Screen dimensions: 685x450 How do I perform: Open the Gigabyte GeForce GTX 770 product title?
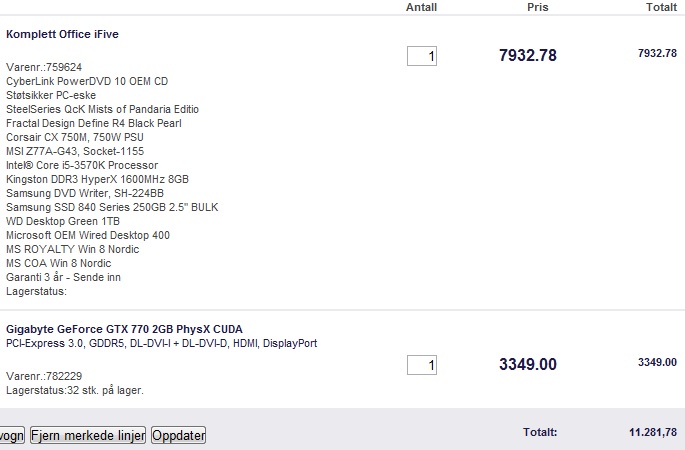(x=125, y=329)
